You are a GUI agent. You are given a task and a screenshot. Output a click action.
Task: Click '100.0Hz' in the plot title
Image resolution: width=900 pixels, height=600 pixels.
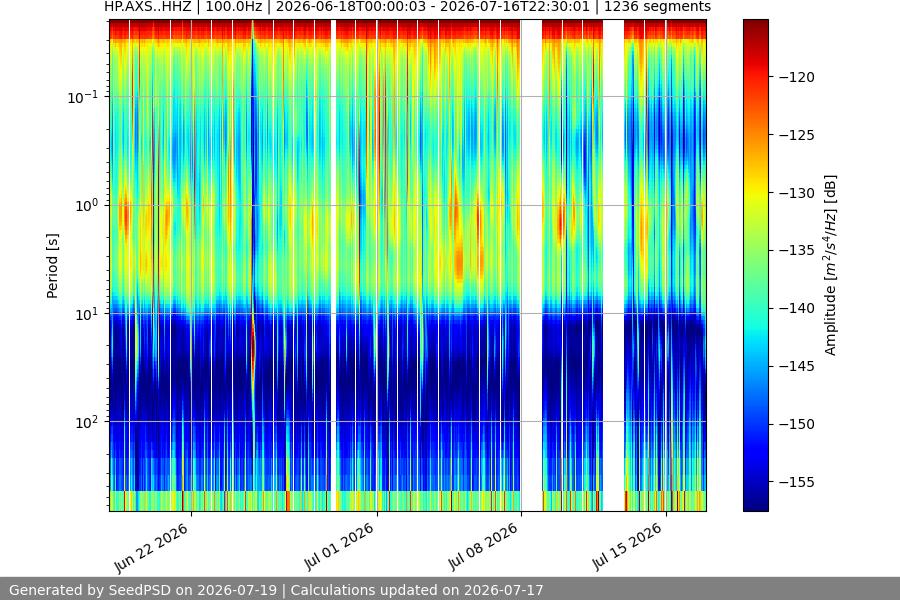point(234,7)
